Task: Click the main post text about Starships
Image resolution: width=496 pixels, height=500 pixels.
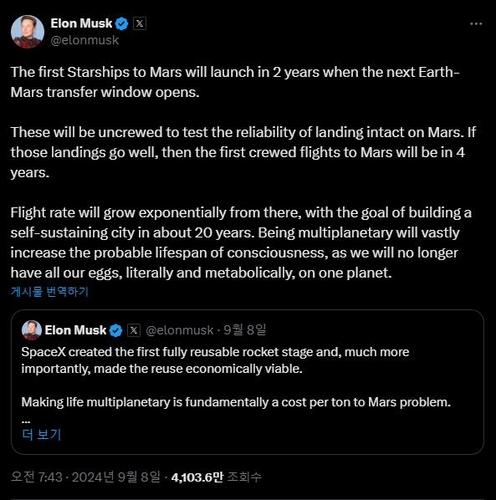Action: (243, 172)
